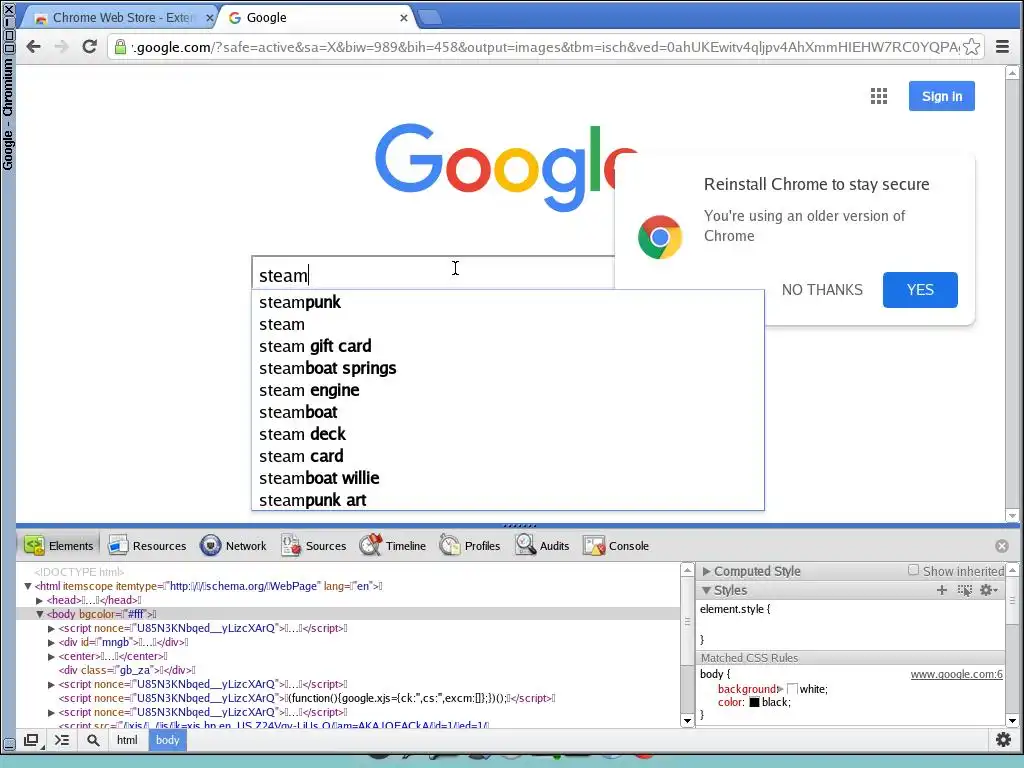Click the Sign in button
This screenshot has width=1024, height=768.
point(941,96)
